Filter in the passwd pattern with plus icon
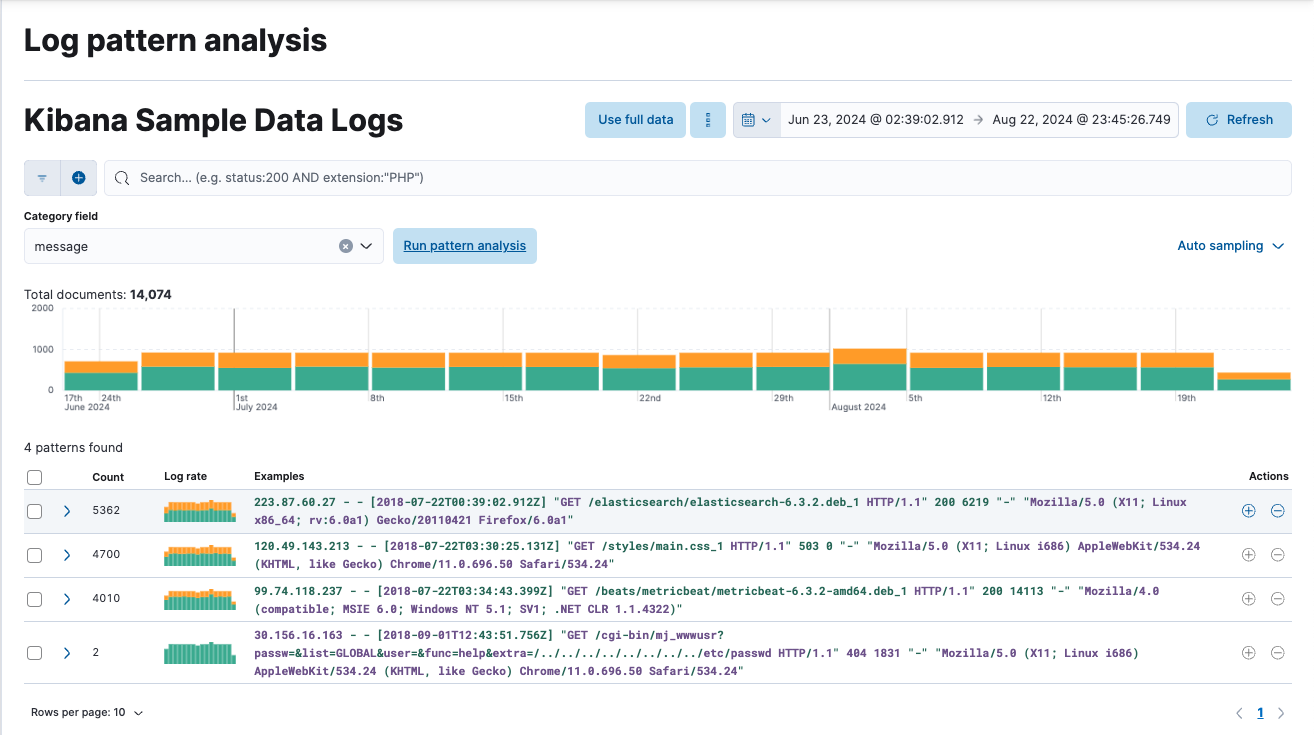1314x735 pixels. pos(1248,652)
